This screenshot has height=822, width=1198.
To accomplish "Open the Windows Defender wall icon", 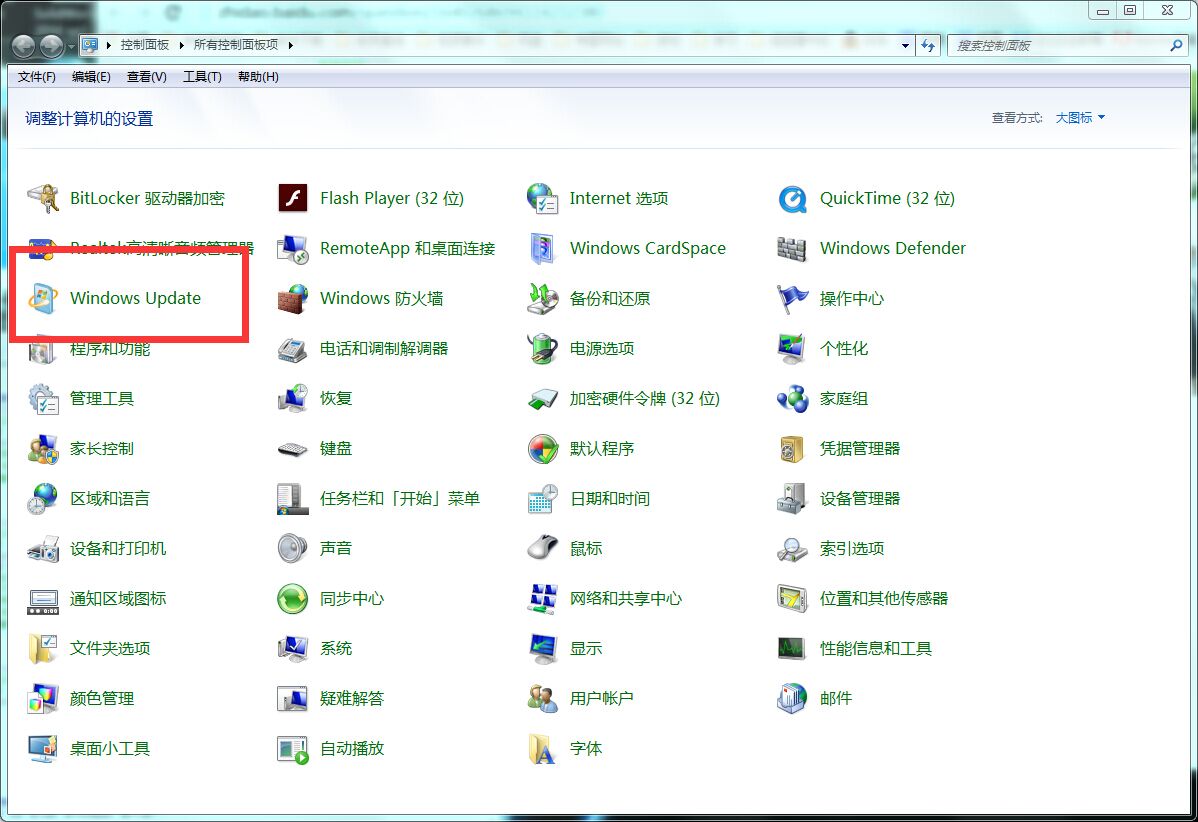I will (x=792, y=249).
